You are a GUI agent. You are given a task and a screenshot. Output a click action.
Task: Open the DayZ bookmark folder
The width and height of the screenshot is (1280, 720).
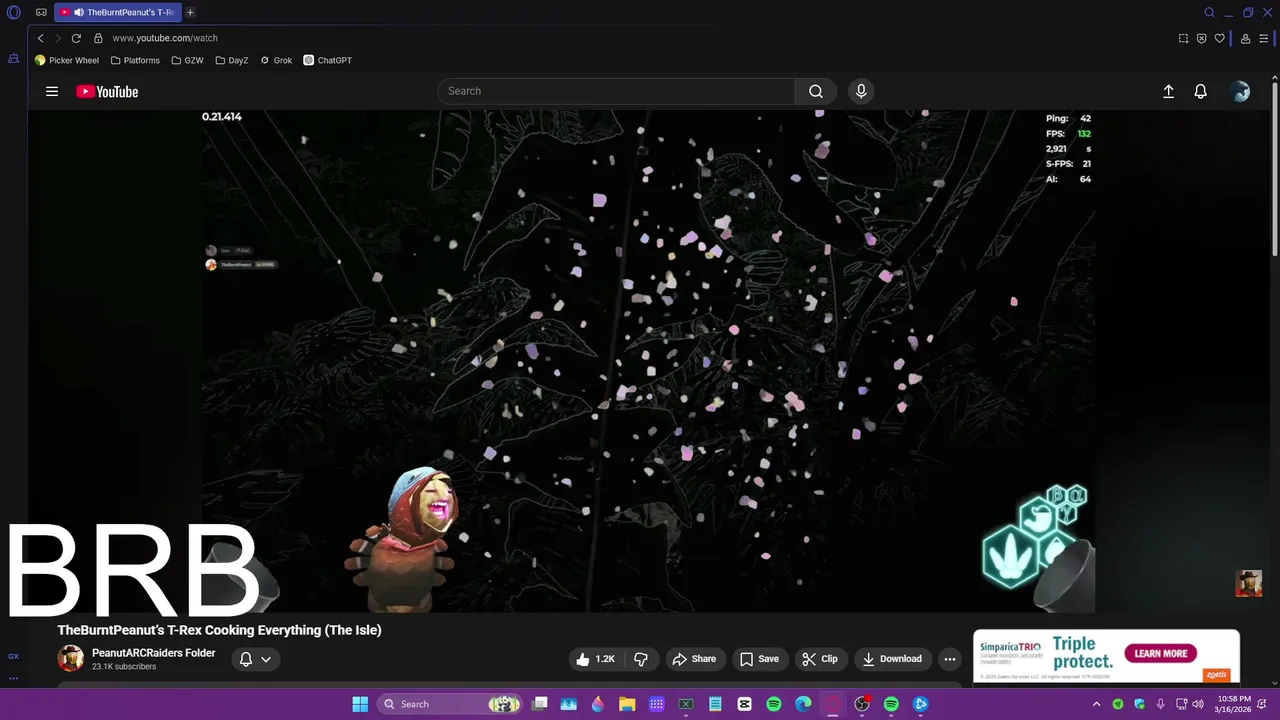(232, 60)
